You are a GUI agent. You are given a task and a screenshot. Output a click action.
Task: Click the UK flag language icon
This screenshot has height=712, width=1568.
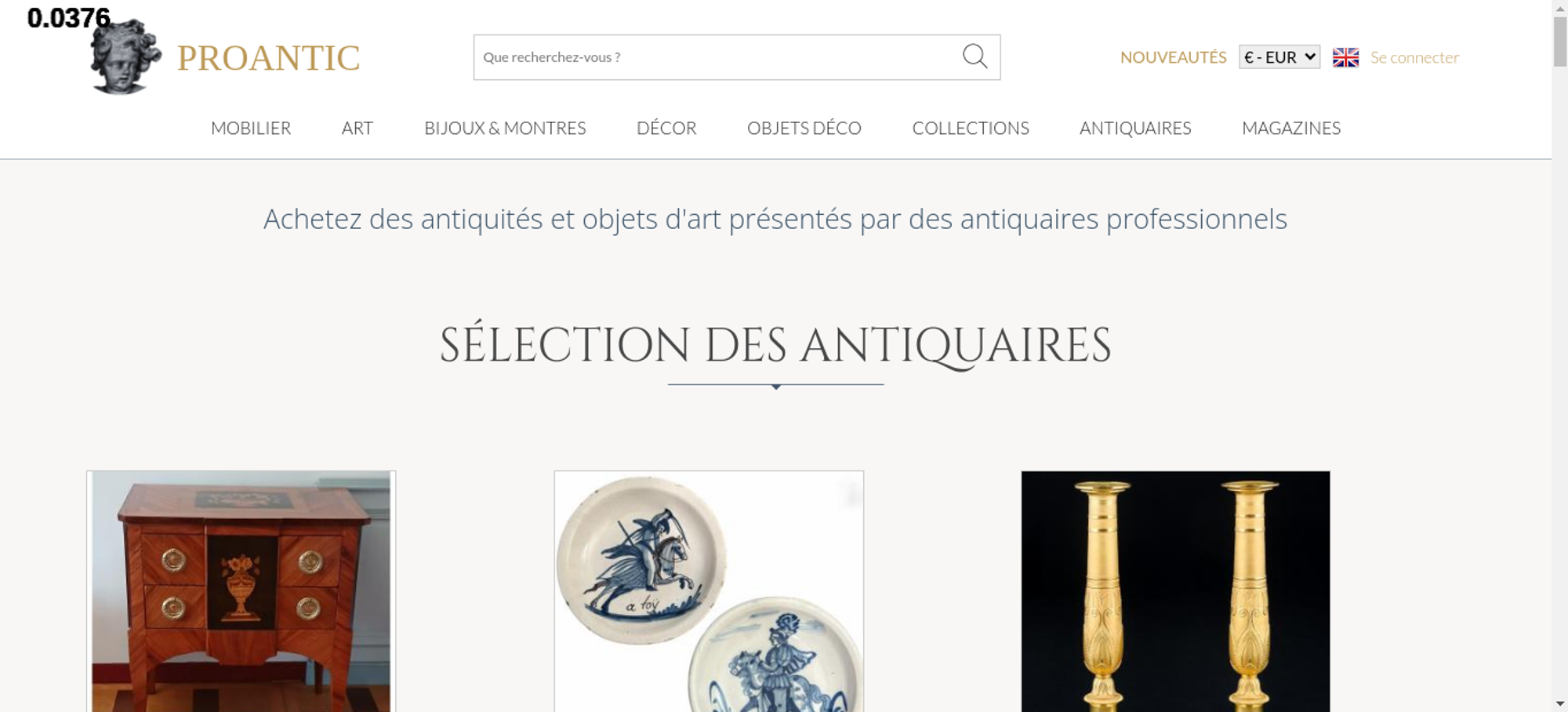click(x=1345, y=57)
